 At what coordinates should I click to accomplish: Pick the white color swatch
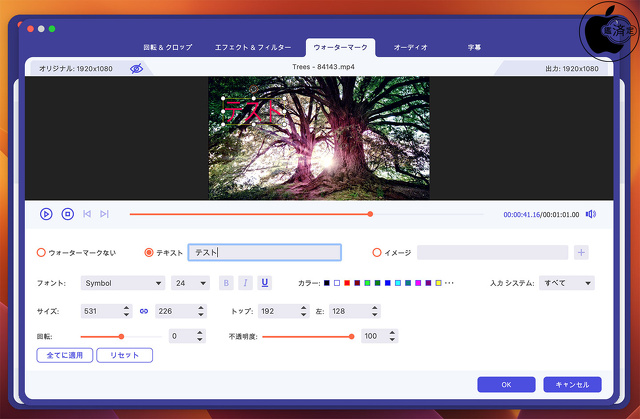(337, 283)
